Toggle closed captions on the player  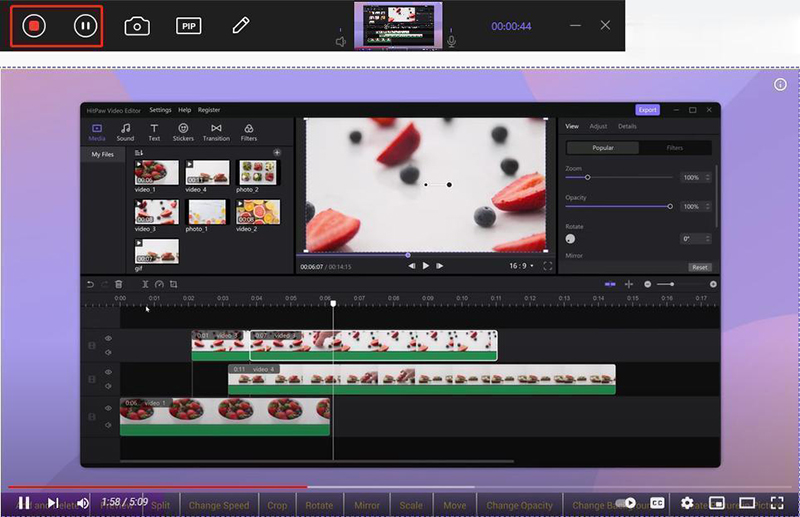click(x=657, y=503)
